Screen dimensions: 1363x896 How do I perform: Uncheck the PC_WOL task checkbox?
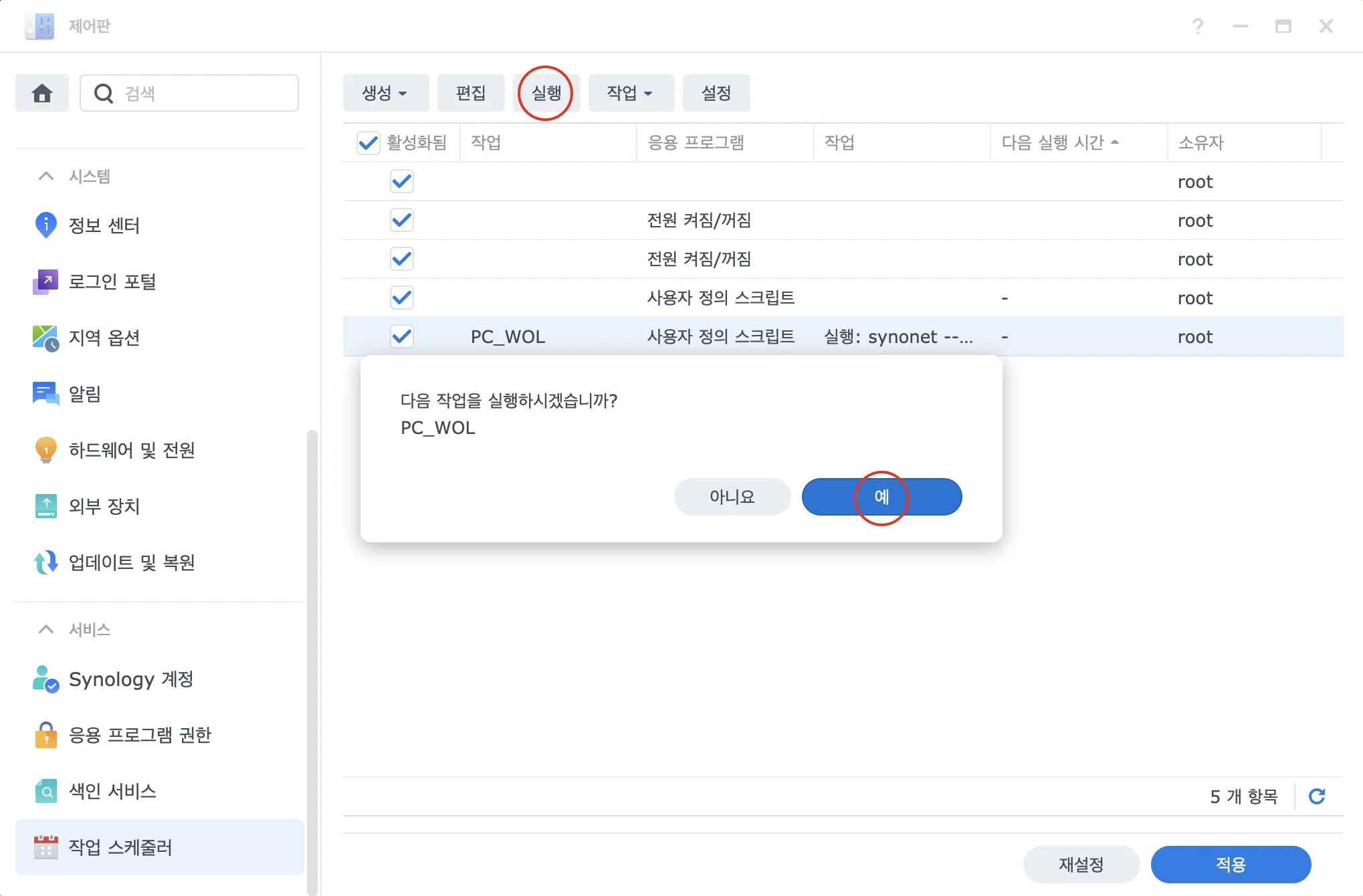402,336
